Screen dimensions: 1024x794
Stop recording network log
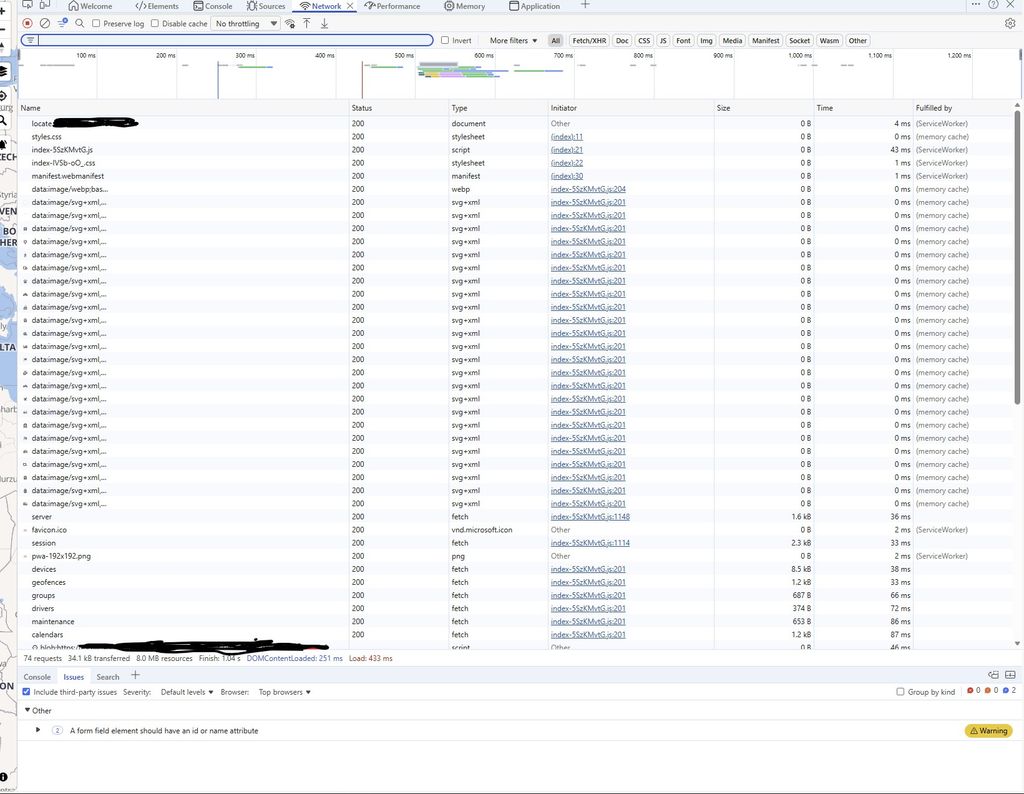point(28,23)
